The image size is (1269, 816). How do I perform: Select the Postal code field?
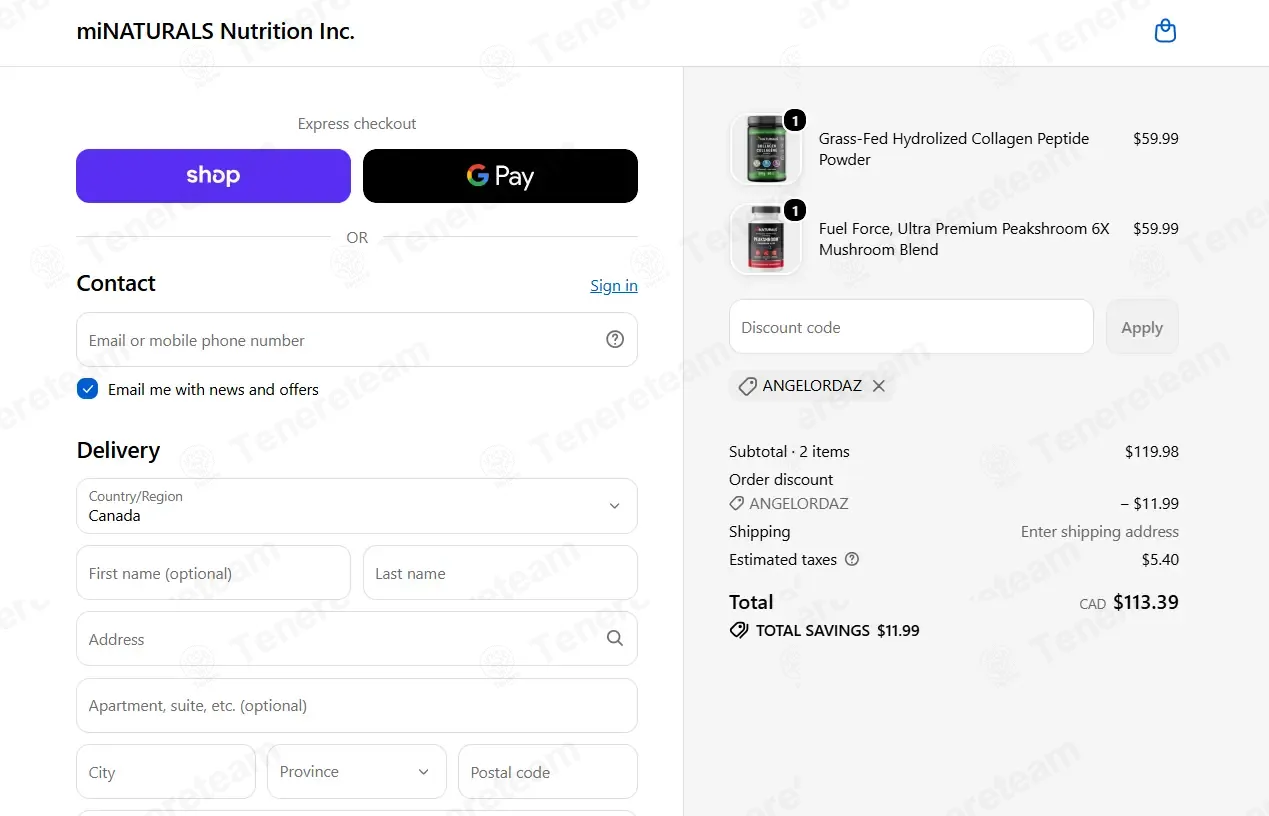548,771
